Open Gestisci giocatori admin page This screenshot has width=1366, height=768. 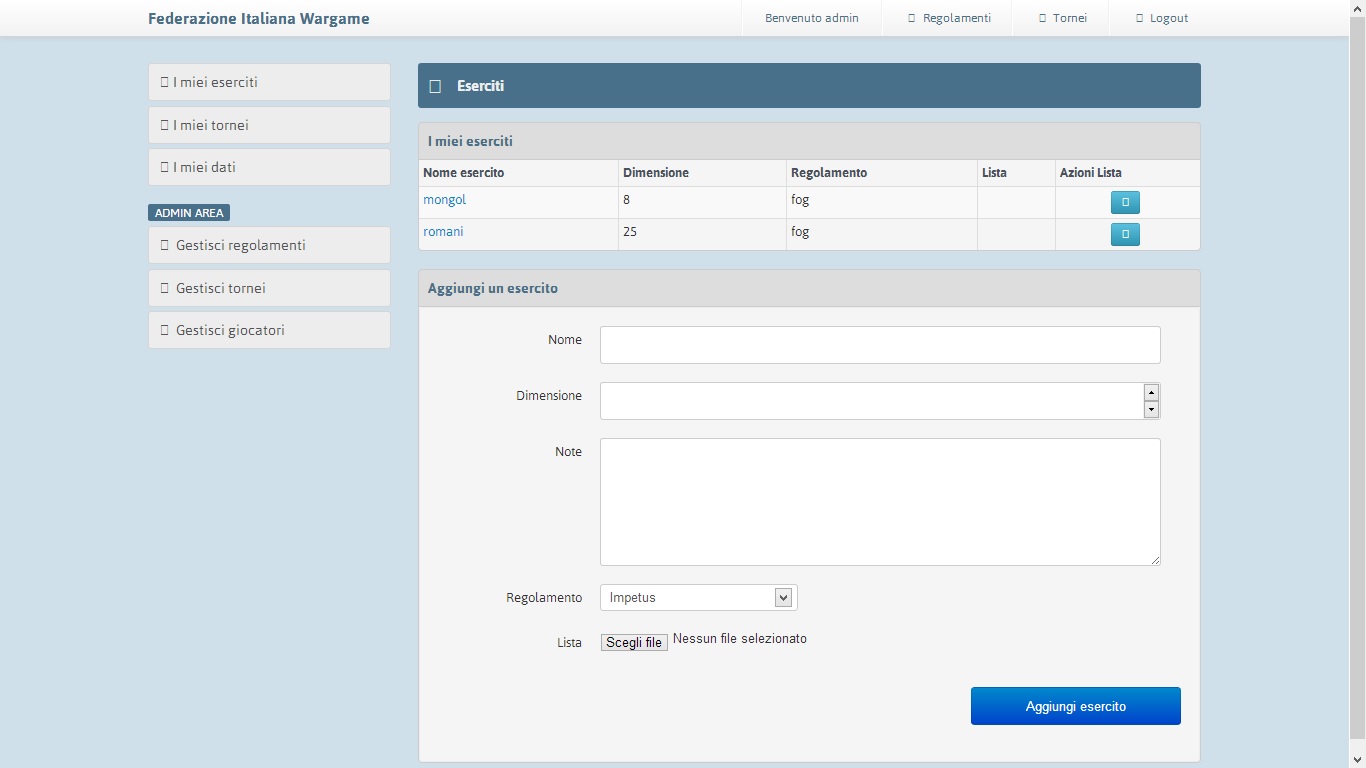tap(269, 330)
